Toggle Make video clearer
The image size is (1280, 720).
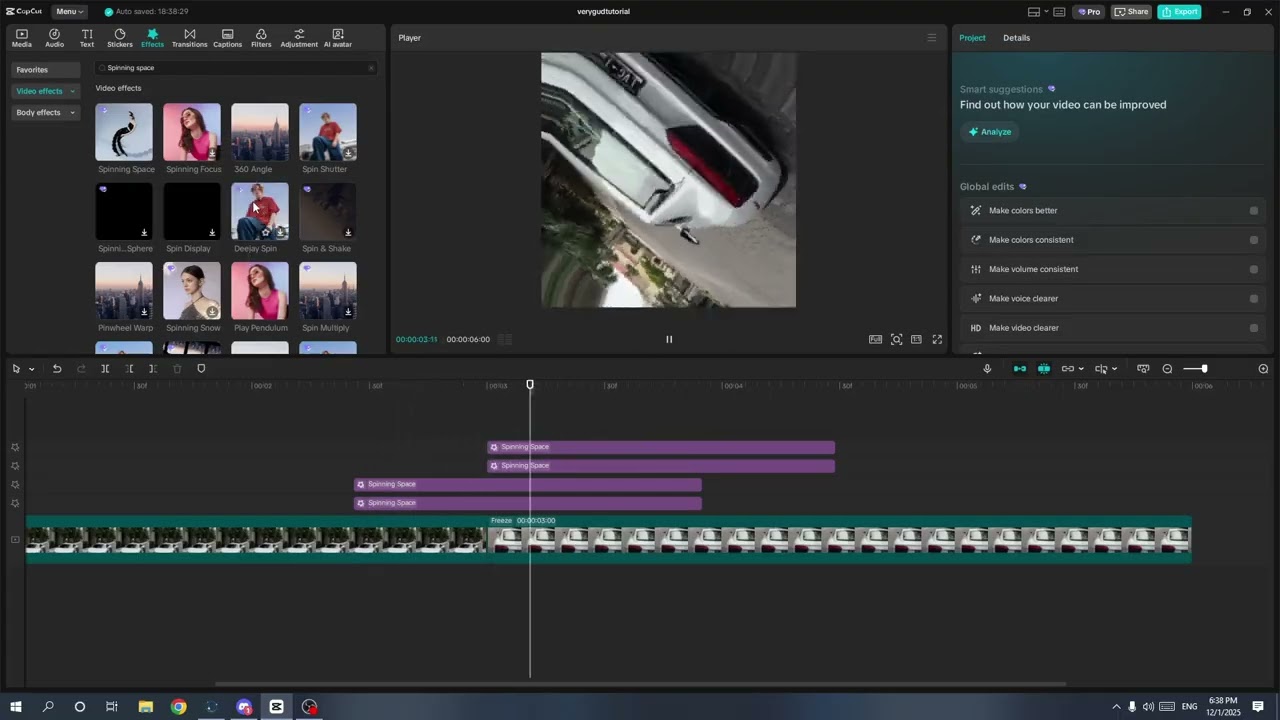click(1254, 328)
